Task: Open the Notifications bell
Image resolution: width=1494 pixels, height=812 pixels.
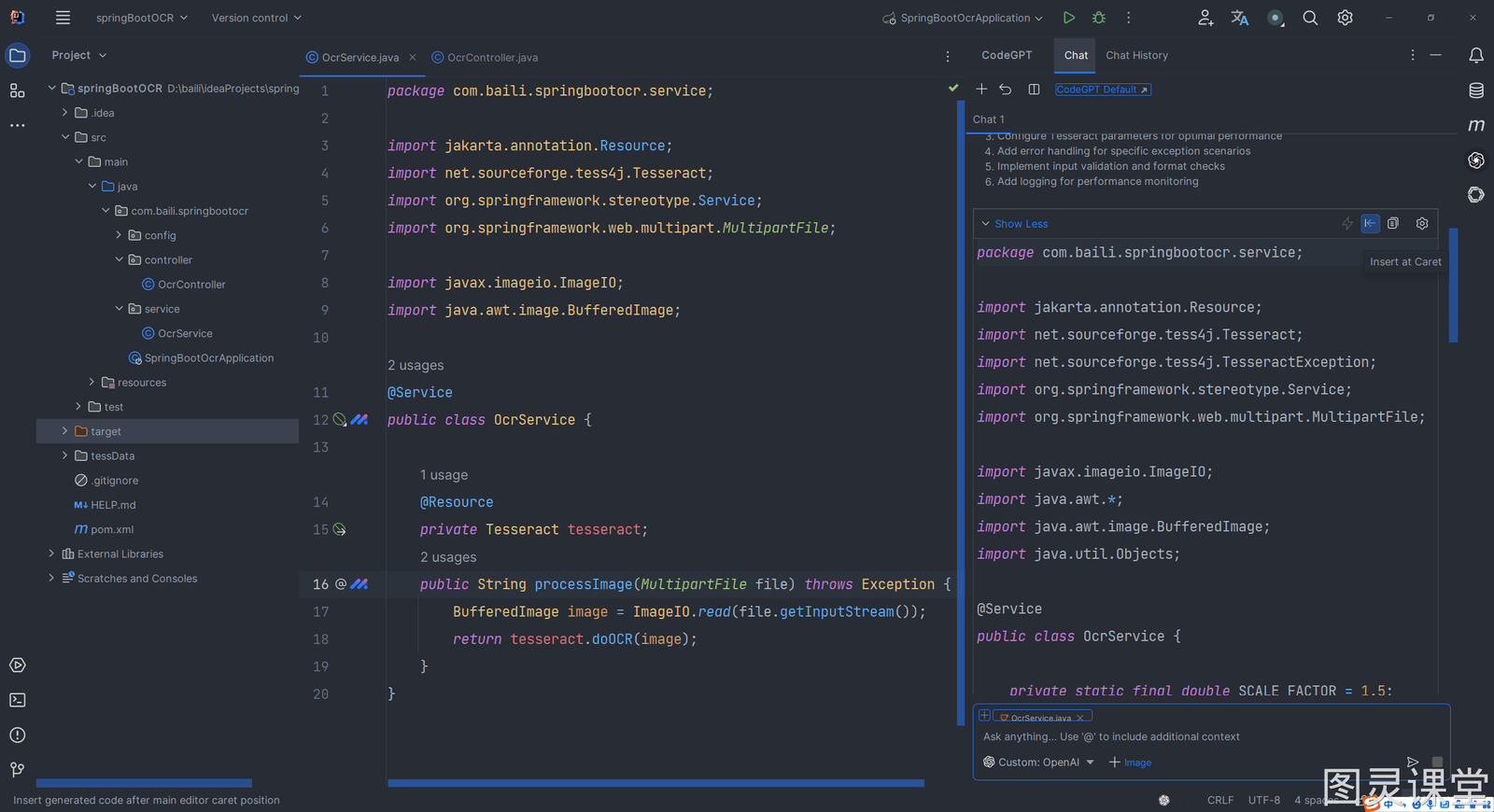Action: click(x=1476, y=55)
